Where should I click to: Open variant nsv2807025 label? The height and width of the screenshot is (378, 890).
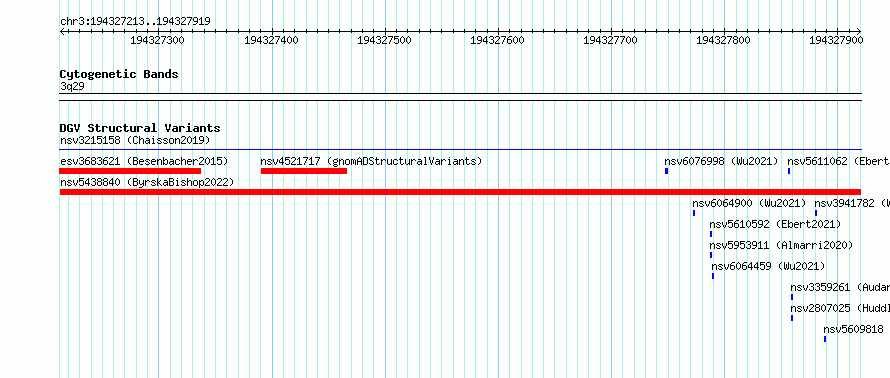pyautogui.click(x=840, y=308)
